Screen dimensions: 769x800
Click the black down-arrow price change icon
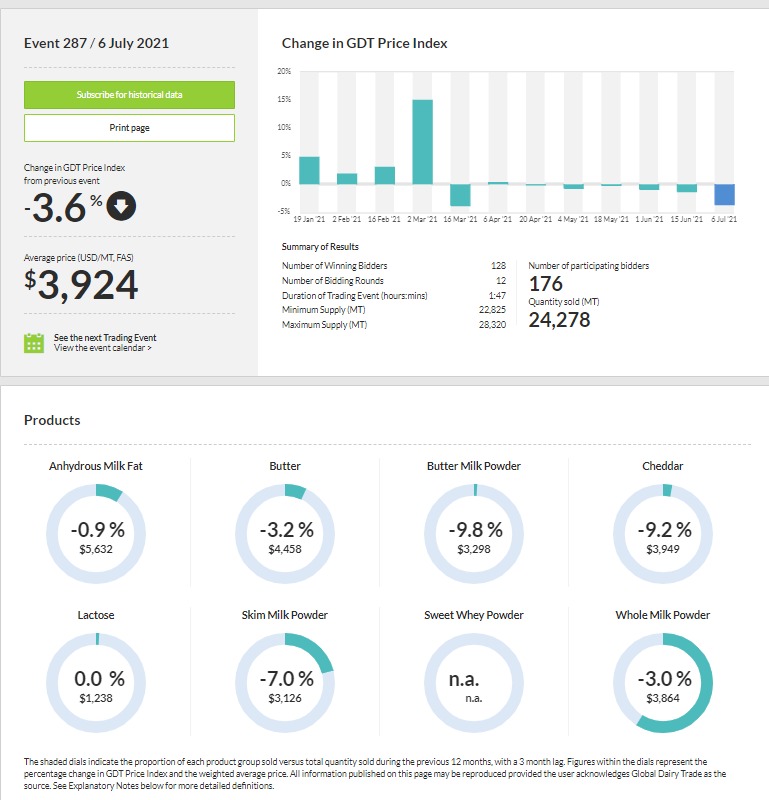pos(121,207)
